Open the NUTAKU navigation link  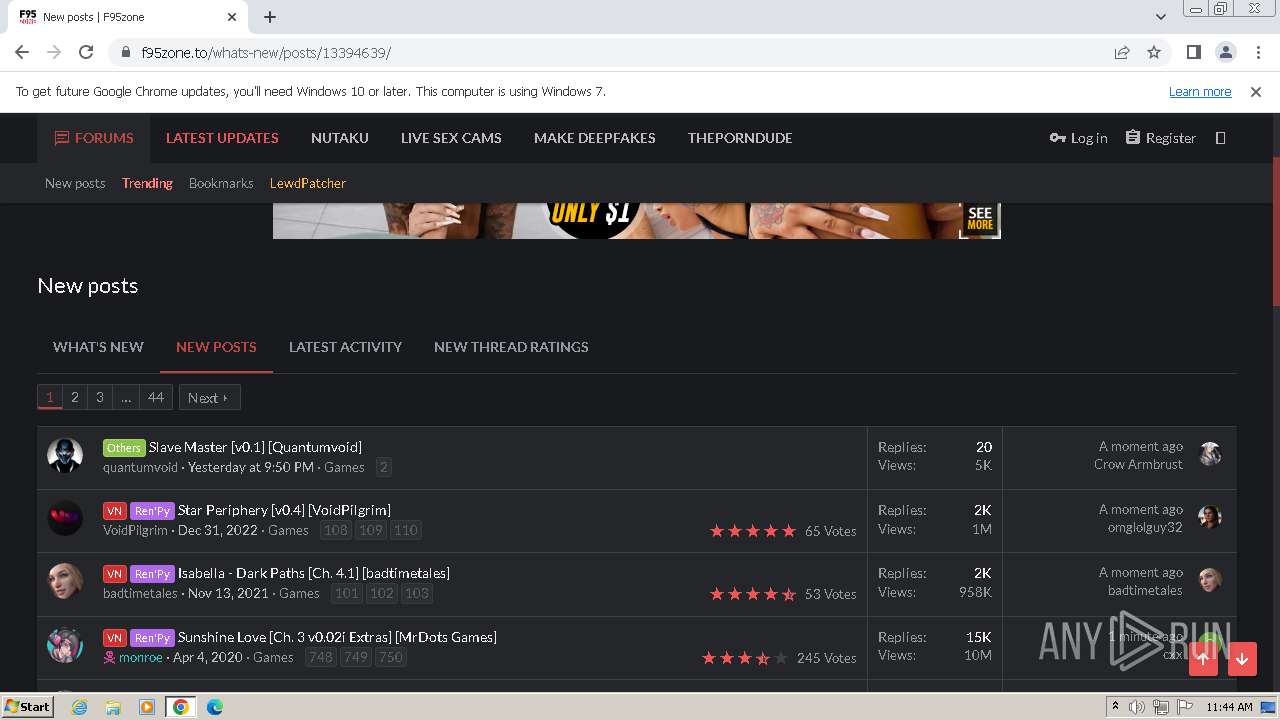[x=340, y=138]
